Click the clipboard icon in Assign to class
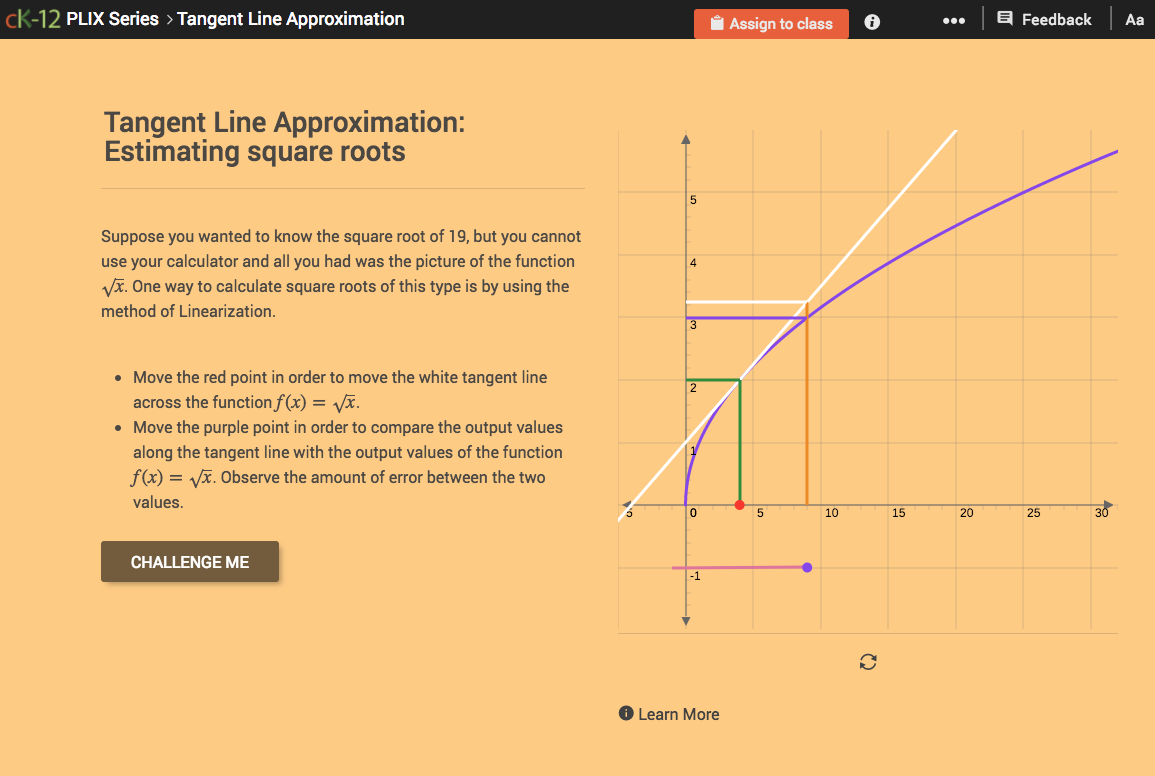Viewport: 1155px width, 776px height. pos(715,22)
